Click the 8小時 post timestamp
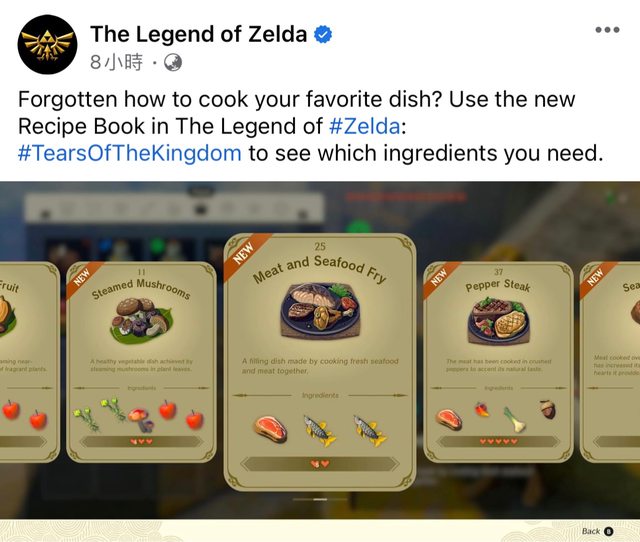Screen dimensions: 640x542 [117, 62]
